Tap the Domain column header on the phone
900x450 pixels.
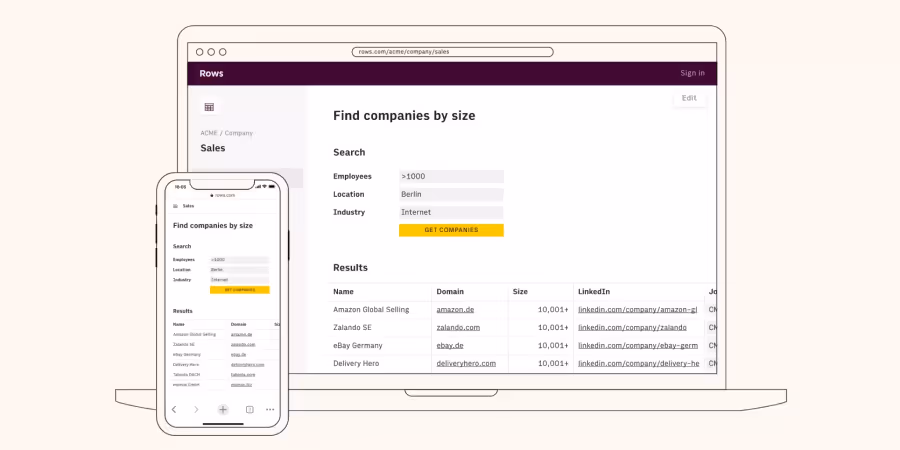click(238, 324)
